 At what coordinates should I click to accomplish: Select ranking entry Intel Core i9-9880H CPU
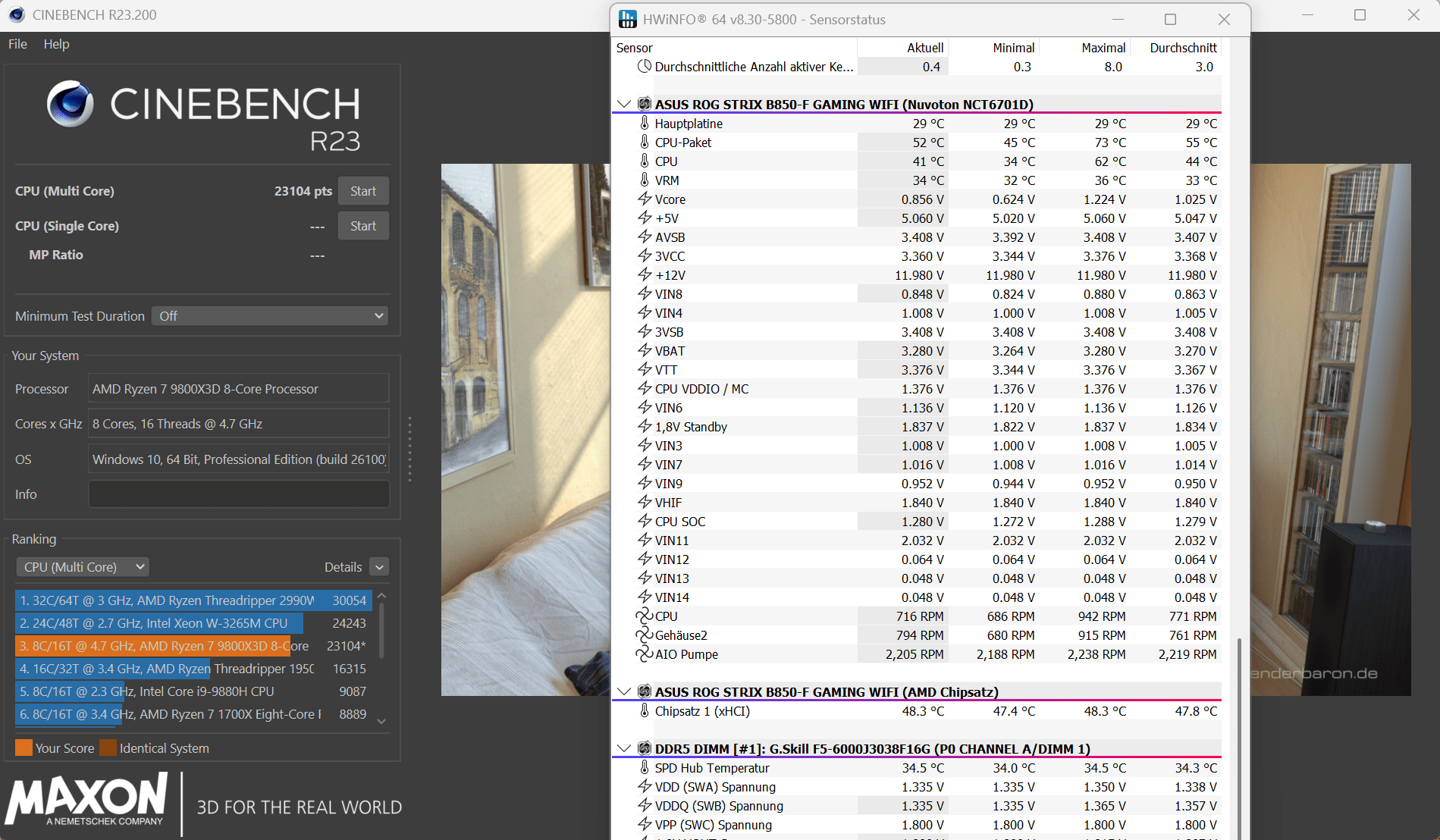(193, 691)
